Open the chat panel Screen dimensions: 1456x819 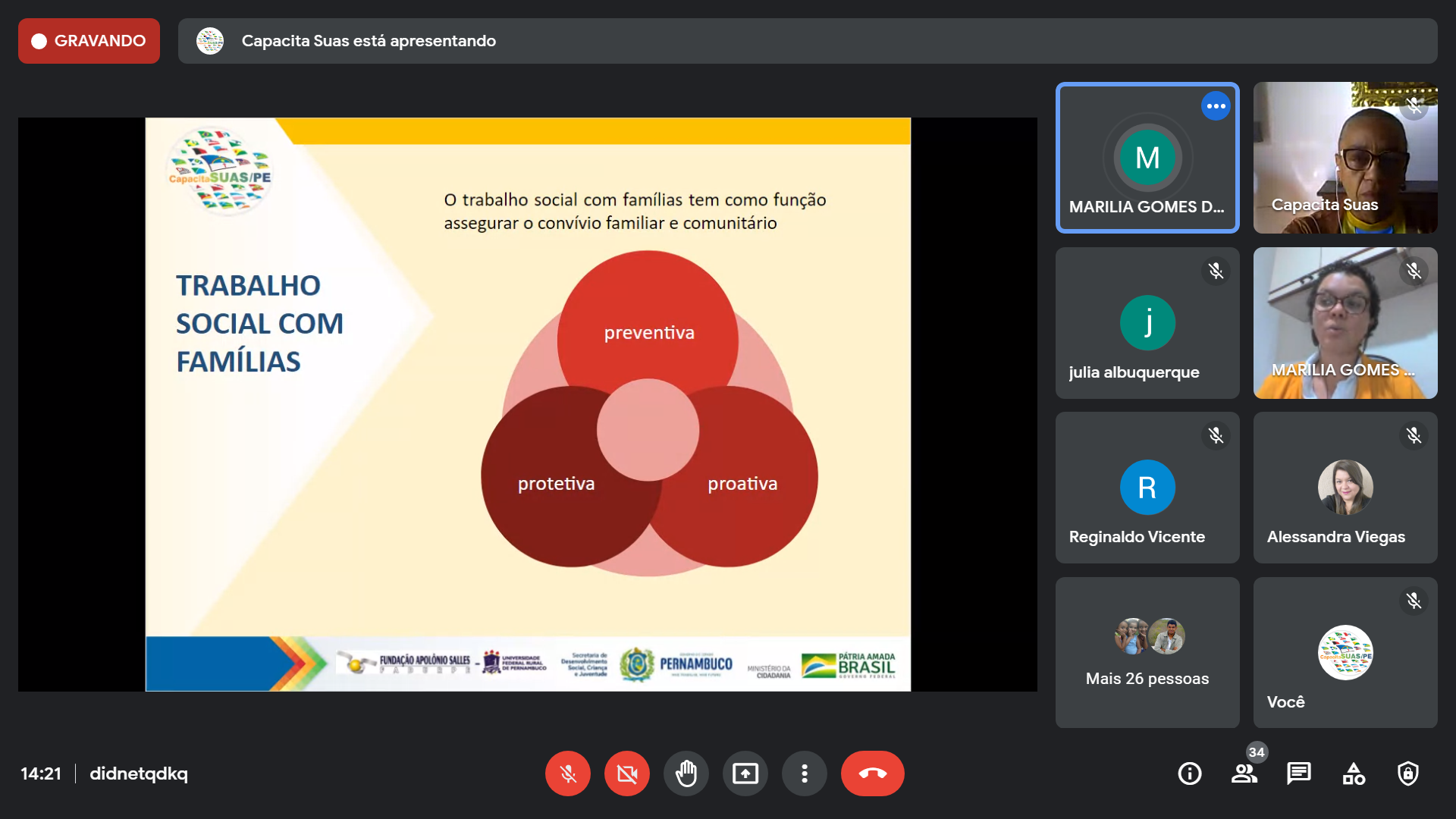point(1298,773)
